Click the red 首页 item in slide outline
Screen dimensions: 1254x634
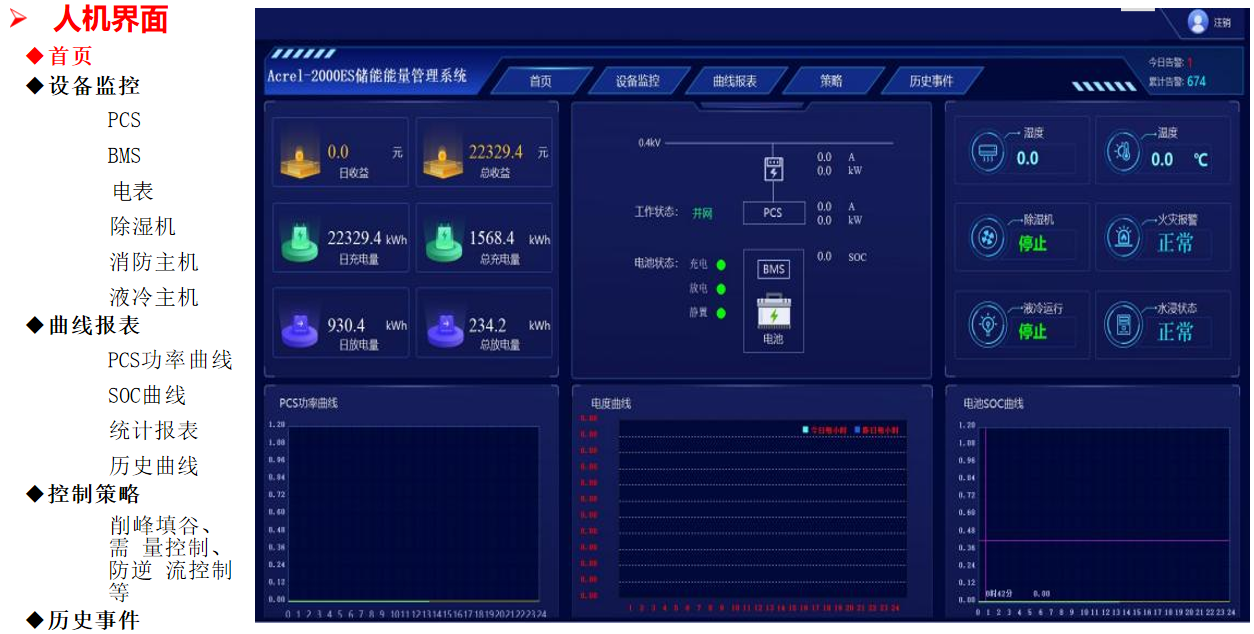[x=71, y=56]
